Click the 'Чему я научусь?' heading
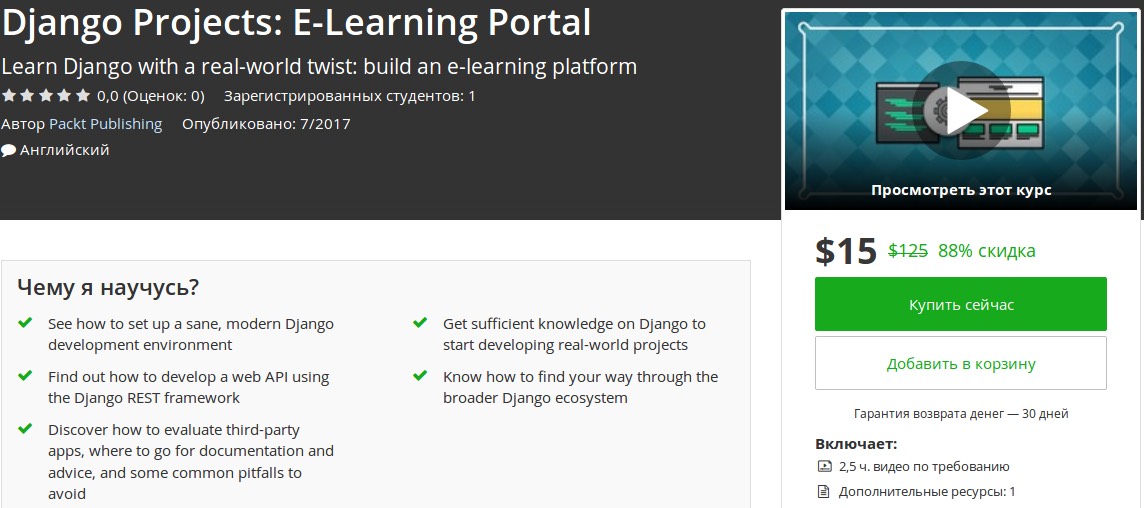1144x508 pixels. point(108,288)
